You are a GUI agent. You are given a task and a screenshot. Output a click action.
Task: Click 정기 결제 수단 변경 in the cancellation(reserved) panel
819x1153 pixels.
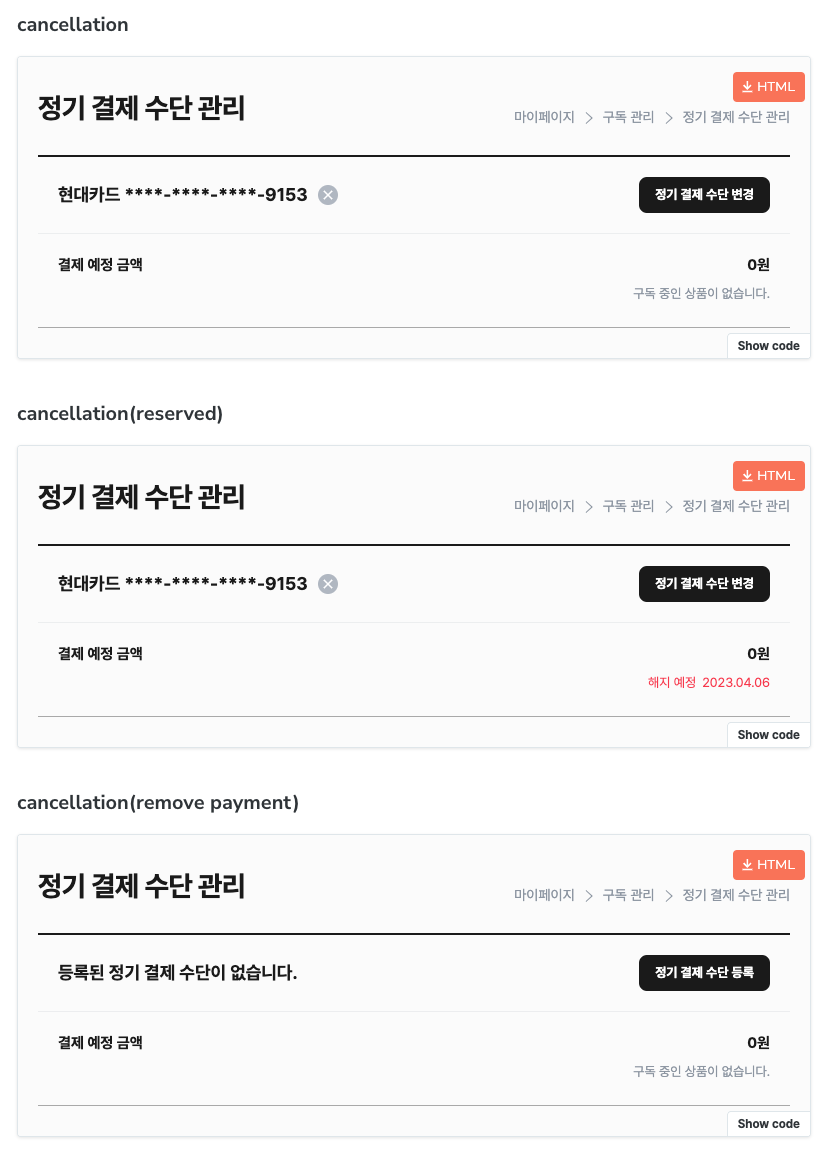(704, 584)
